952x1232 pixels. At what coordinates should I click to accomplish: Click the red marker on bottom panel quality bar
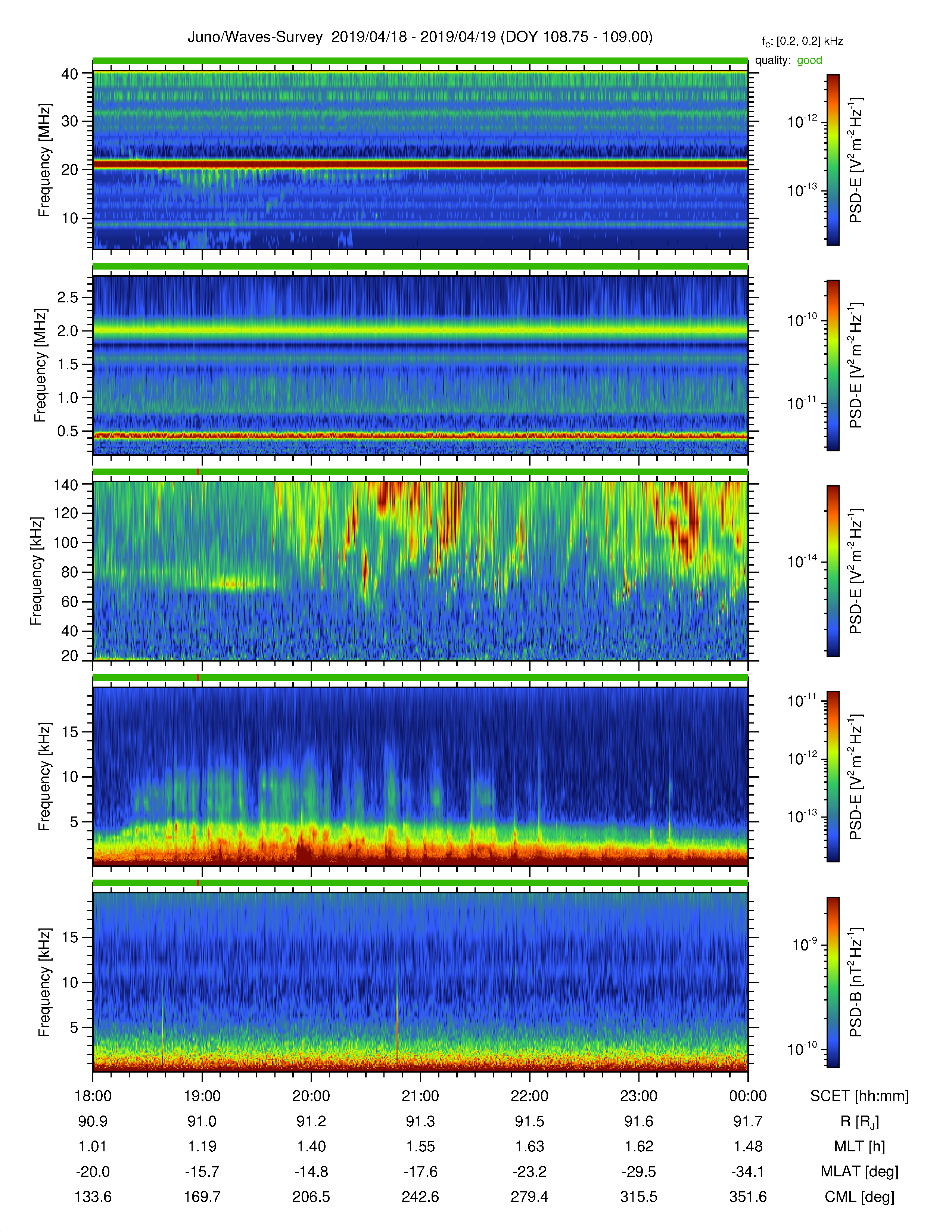(x=198, y=883)
